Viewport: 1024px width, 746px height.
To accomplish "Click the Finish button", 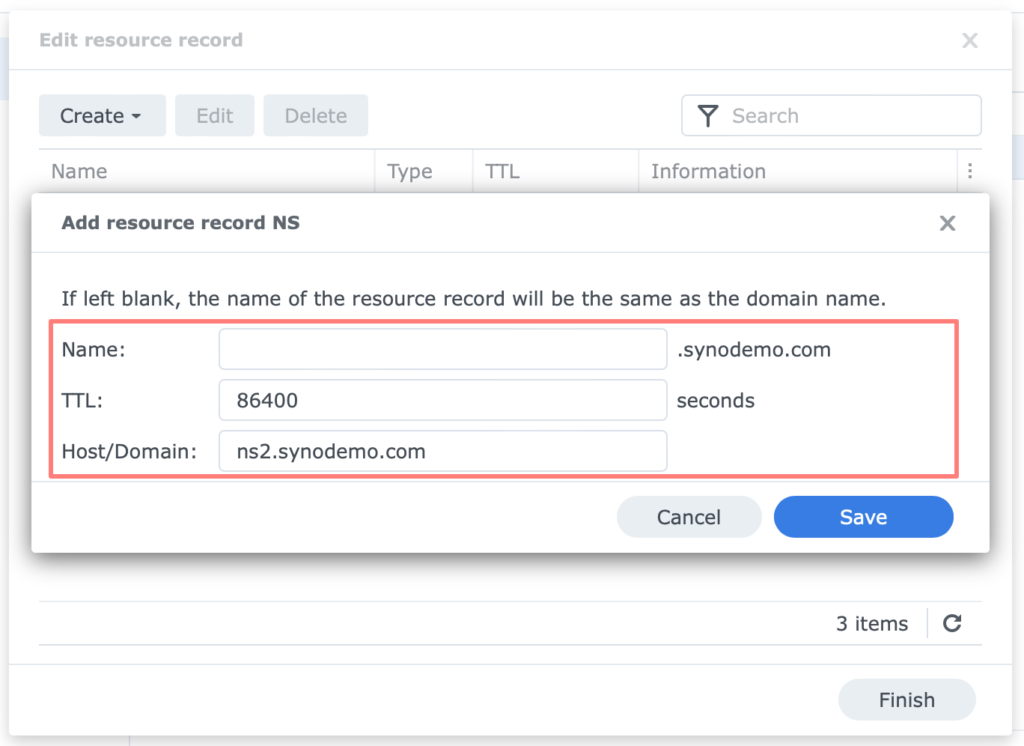I will (x=906, y=700).
